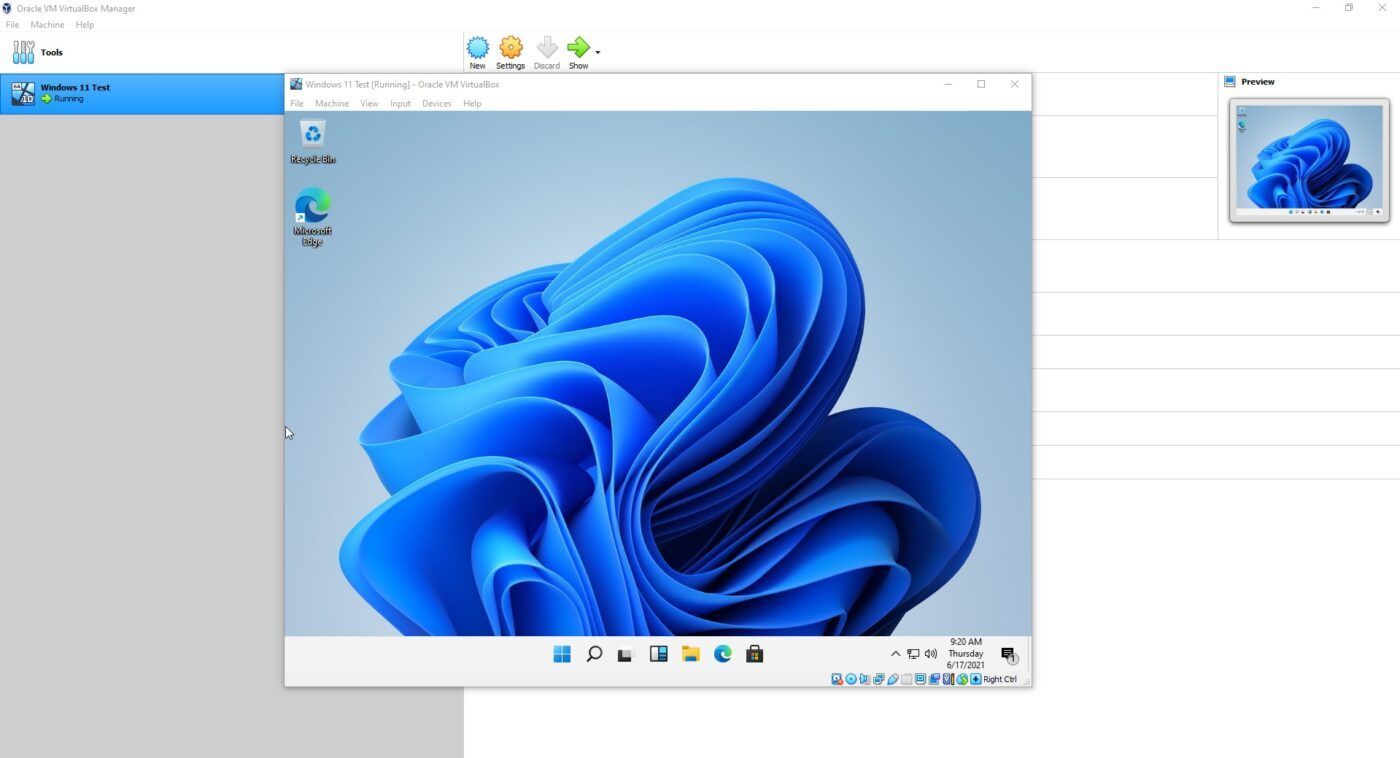Click the Right Ctrl host key label
This screenshot has width=1400, height=758.
pyautogui.click(x=1000, y=679)
